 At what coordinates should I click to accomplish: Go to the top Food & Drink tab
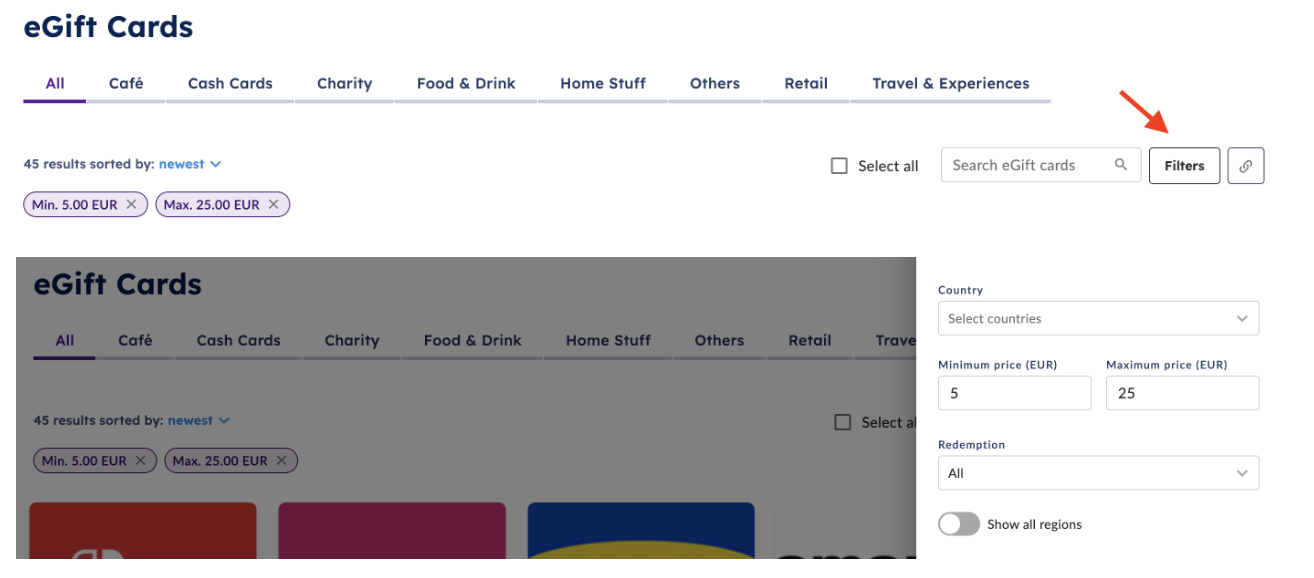(466, 84)
